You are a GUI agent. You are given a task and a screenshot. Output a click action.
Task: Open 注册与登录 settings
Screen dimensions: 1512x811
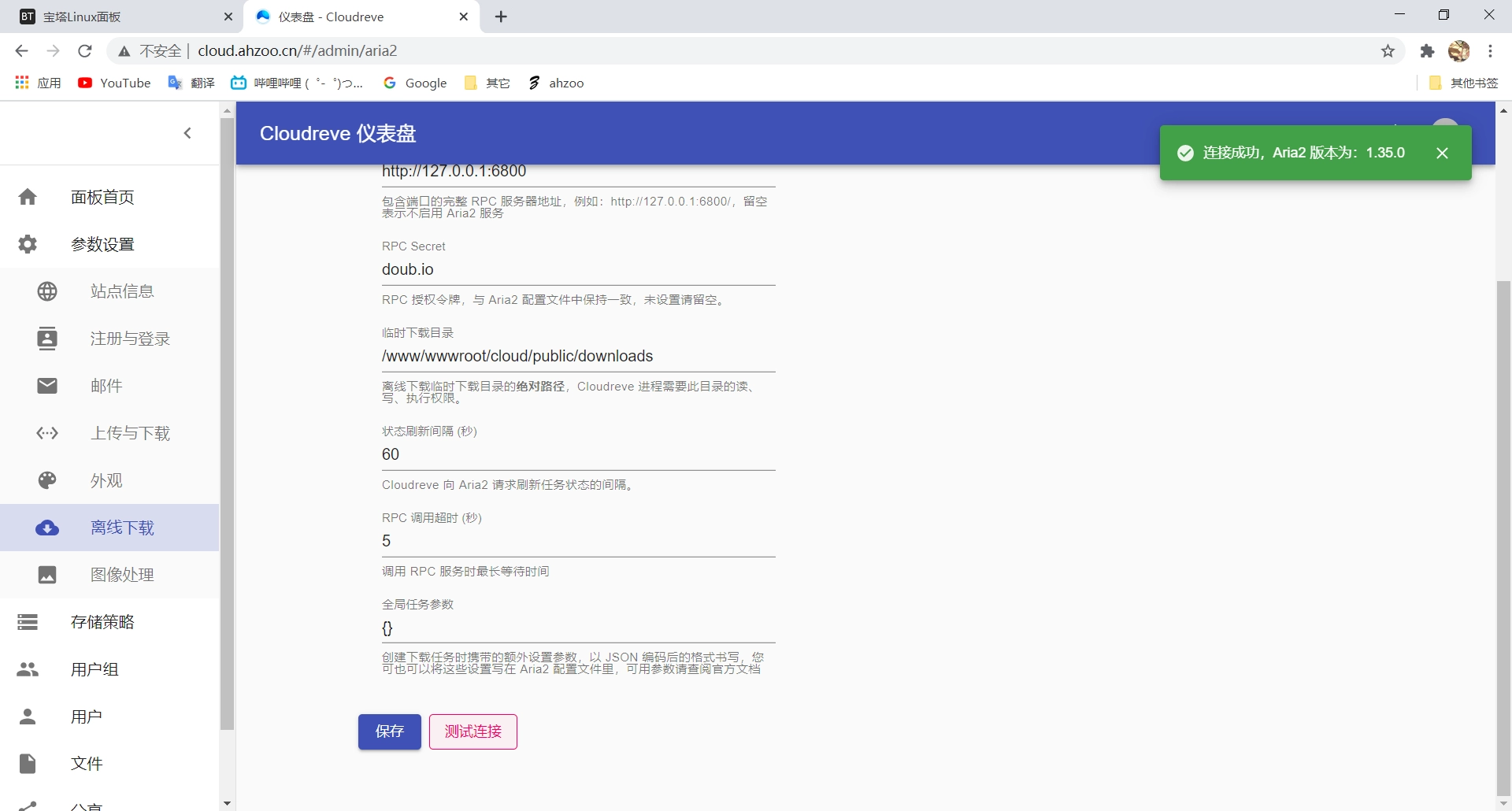coord(47,338)
